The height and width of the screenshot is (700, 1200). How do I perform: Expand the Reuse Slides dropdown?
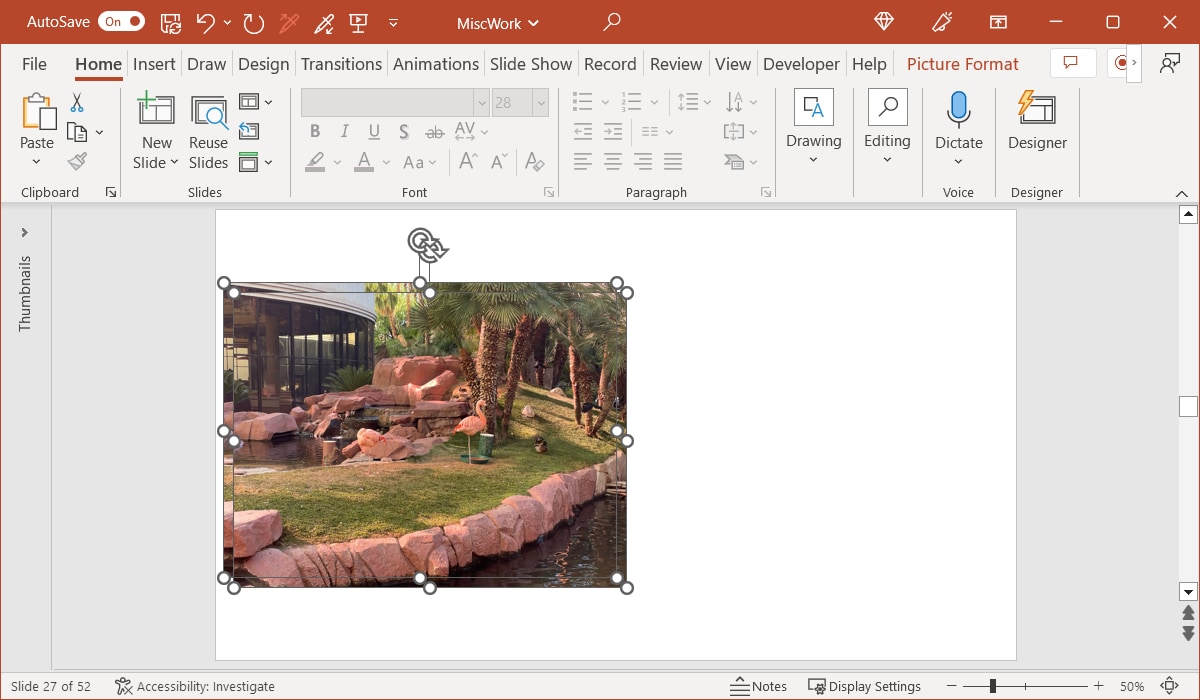click(x=208, y=128)
